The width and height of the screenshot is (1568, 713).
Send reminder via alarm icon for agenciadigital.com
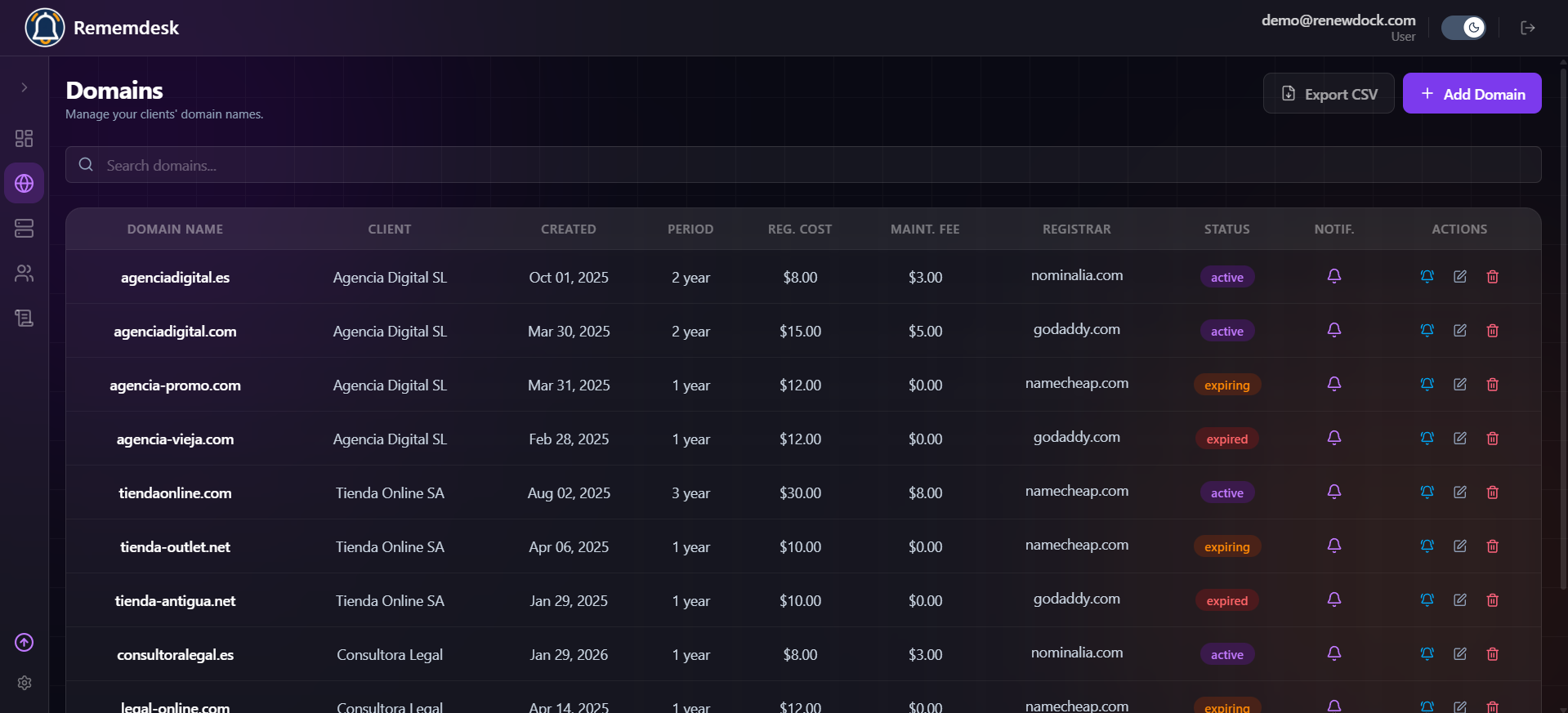1427,331
